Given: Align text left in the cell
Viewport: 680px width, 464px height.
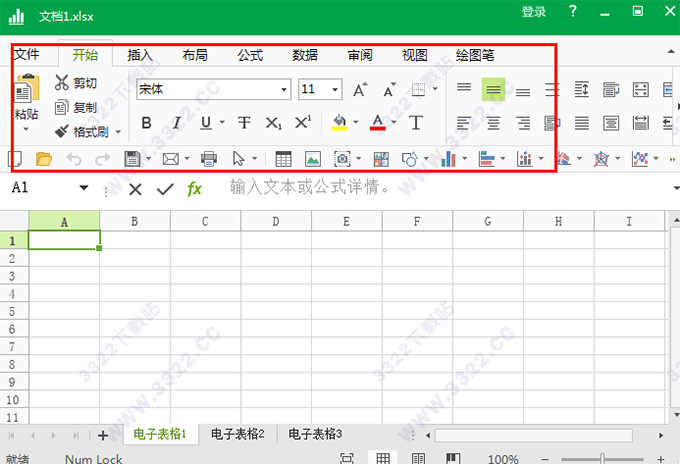Looking at the screenshot, I should click(x=463, y=123).
